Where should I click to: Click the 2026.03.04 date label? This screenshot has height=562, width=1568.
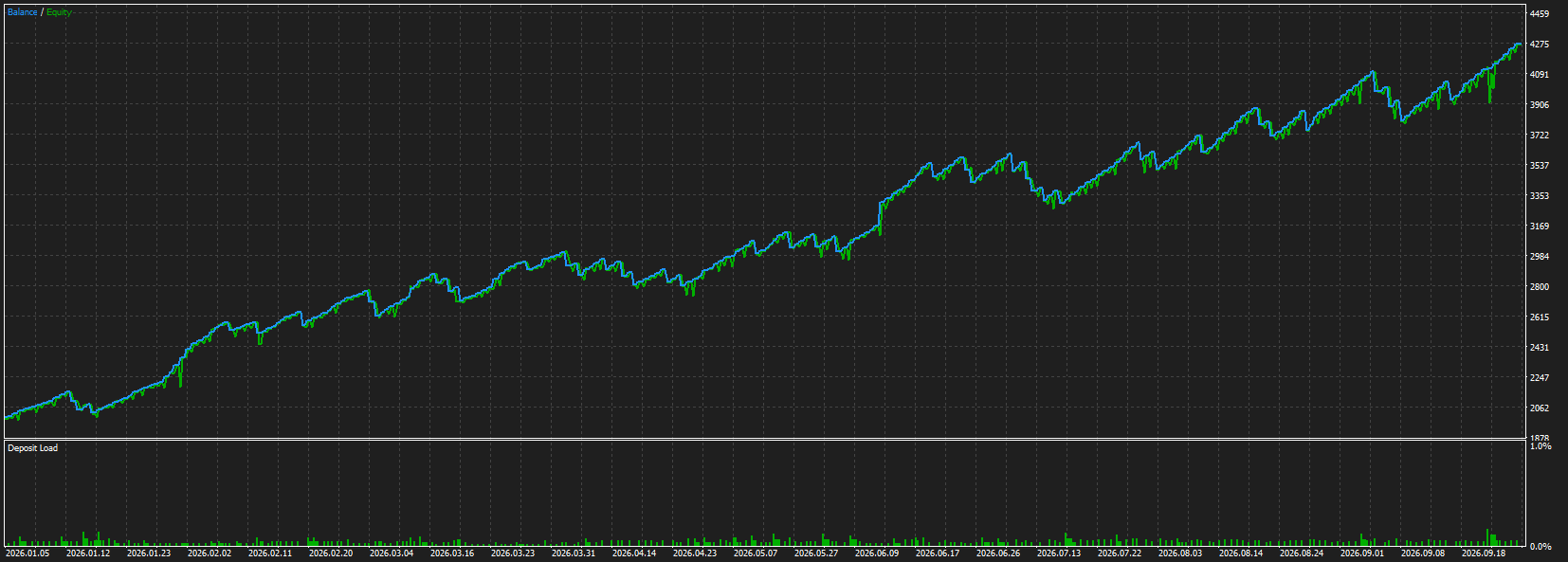click(392, 553)
